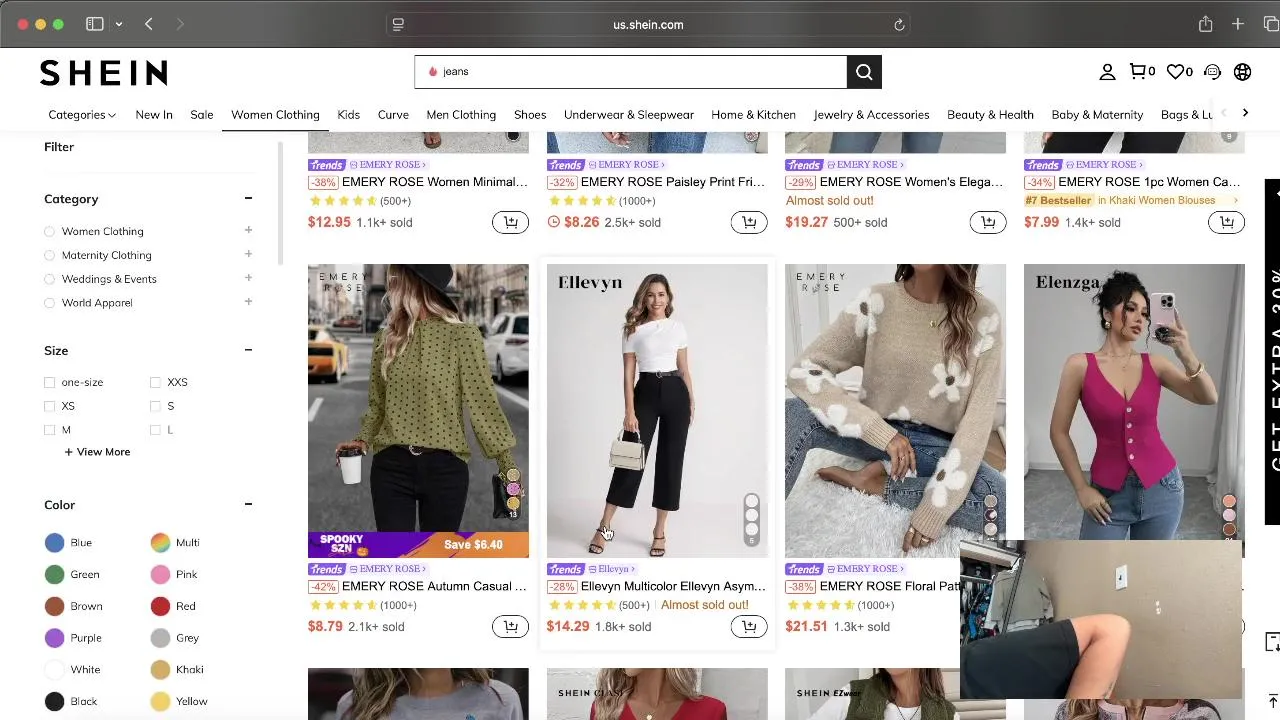This screenshot has width=1280, height=720.
Task: Go back in Safari
Action: click(148, 24)
